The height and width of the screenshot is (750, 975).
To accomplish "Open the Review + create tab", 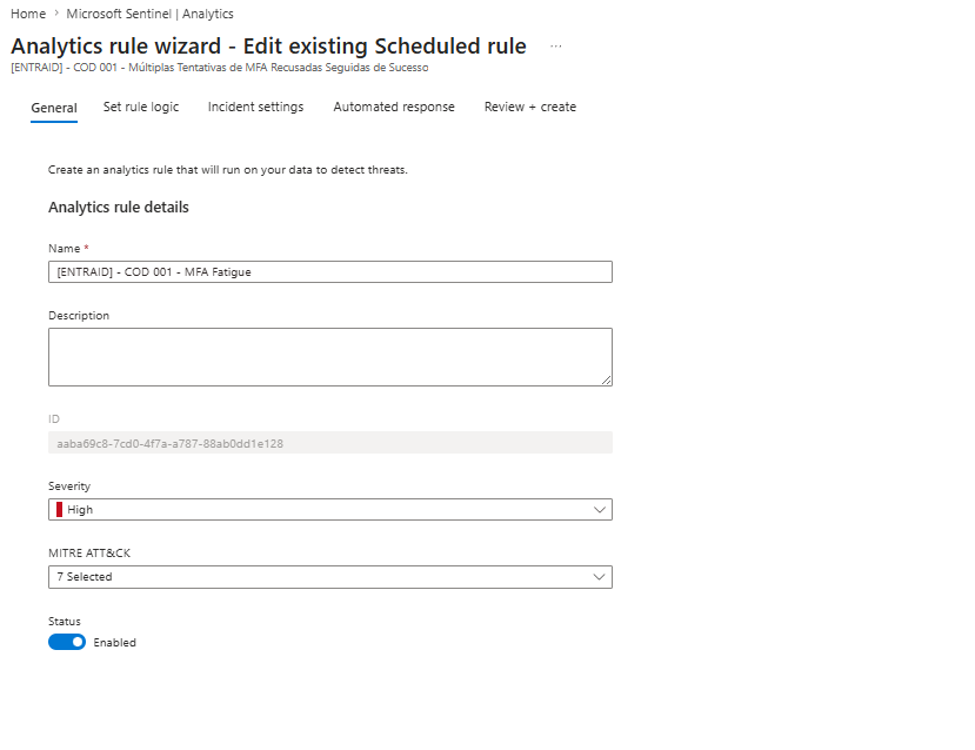I will point(530,107).
